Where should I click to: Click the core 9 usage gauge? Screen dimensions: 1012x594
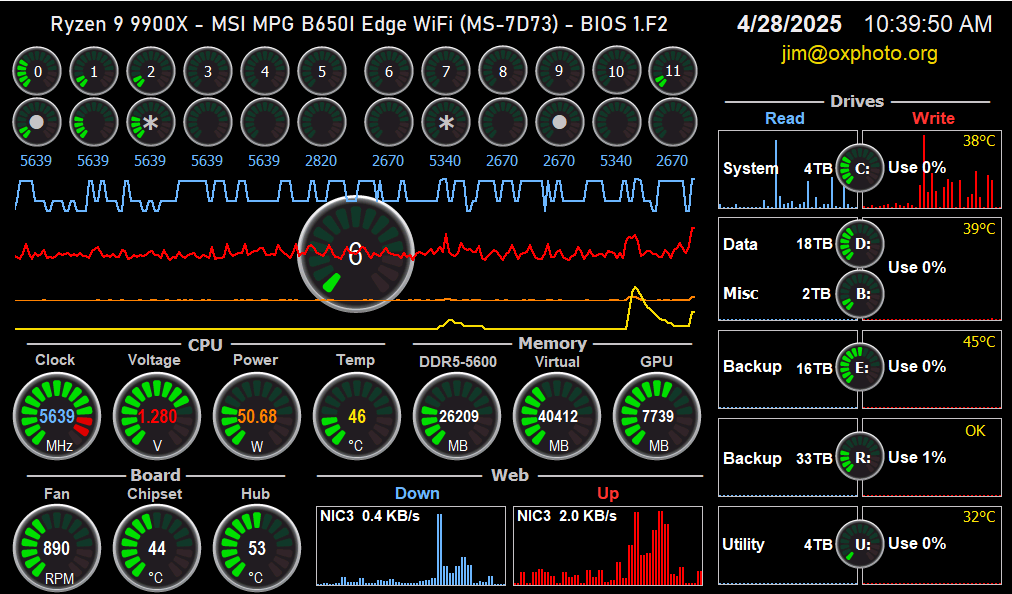pos(560,71)
